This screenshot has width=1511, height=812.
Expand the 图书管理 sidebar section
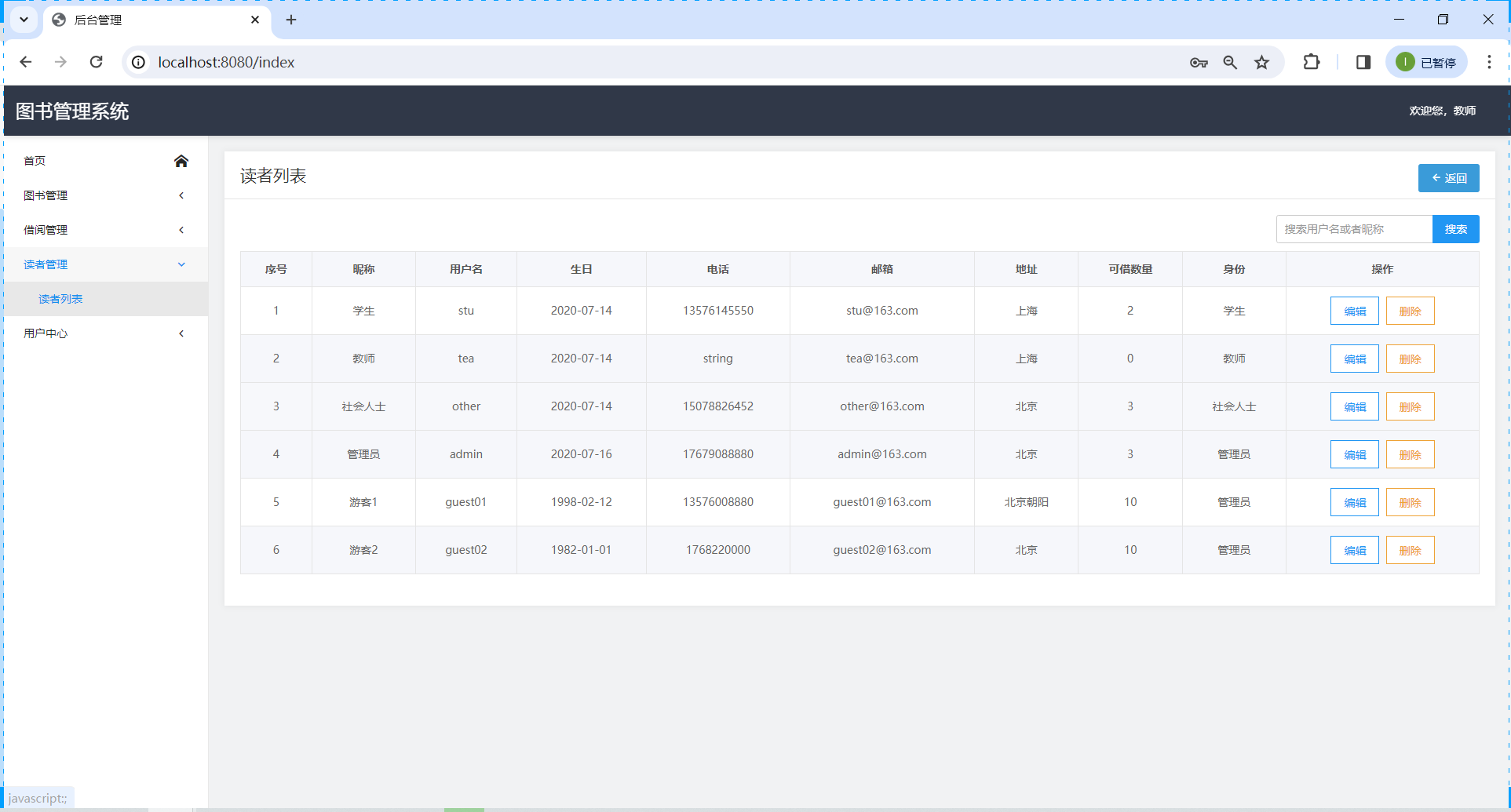(x=106, y=195)
